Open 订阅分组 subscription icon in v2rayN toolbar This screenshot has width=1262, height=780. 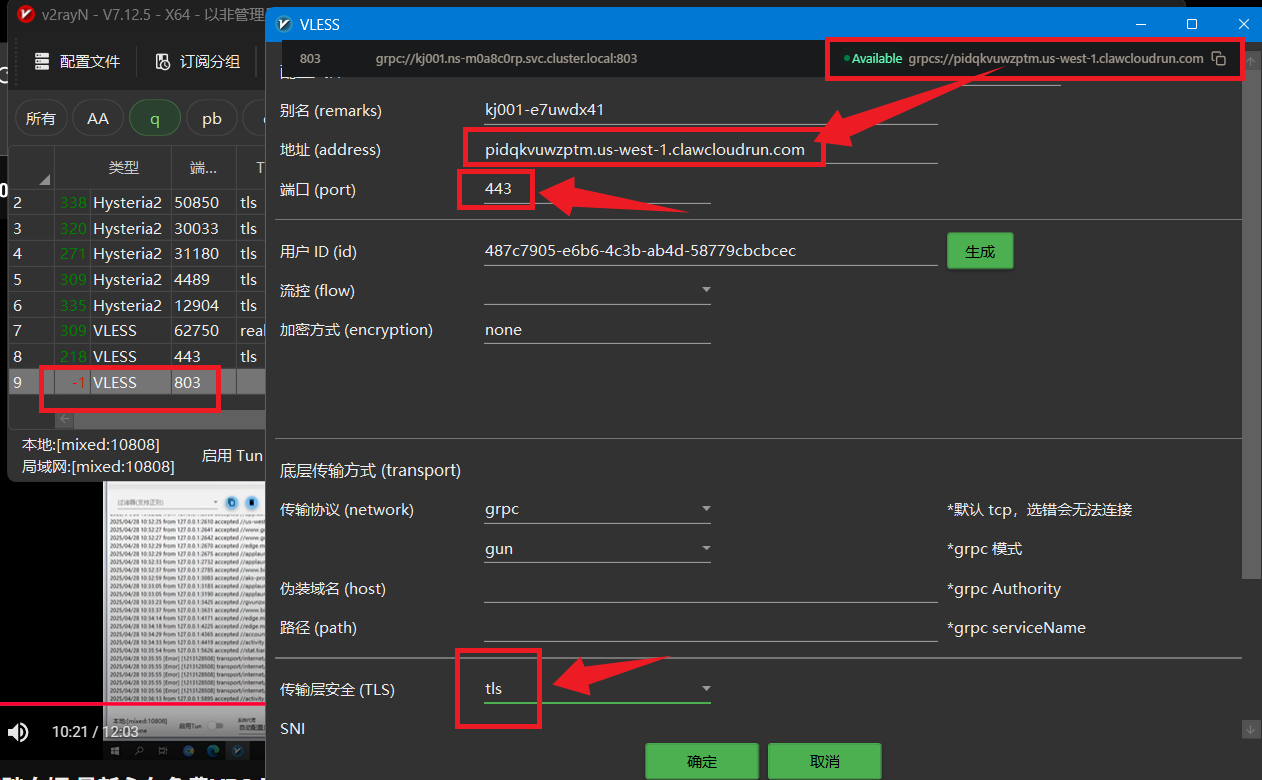(163, 61)
